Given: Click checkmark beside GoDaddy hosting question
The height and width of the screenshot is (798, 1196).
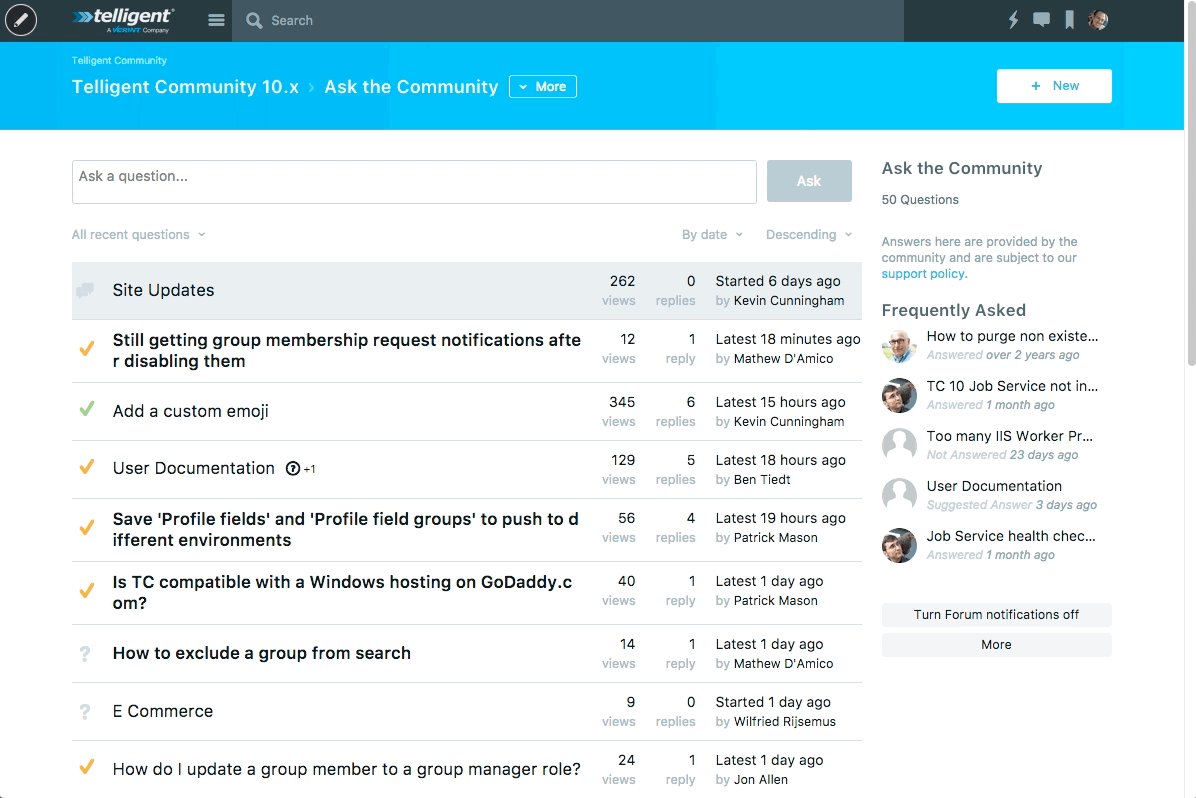Looking at the screenshot, I should coord(87,590).
